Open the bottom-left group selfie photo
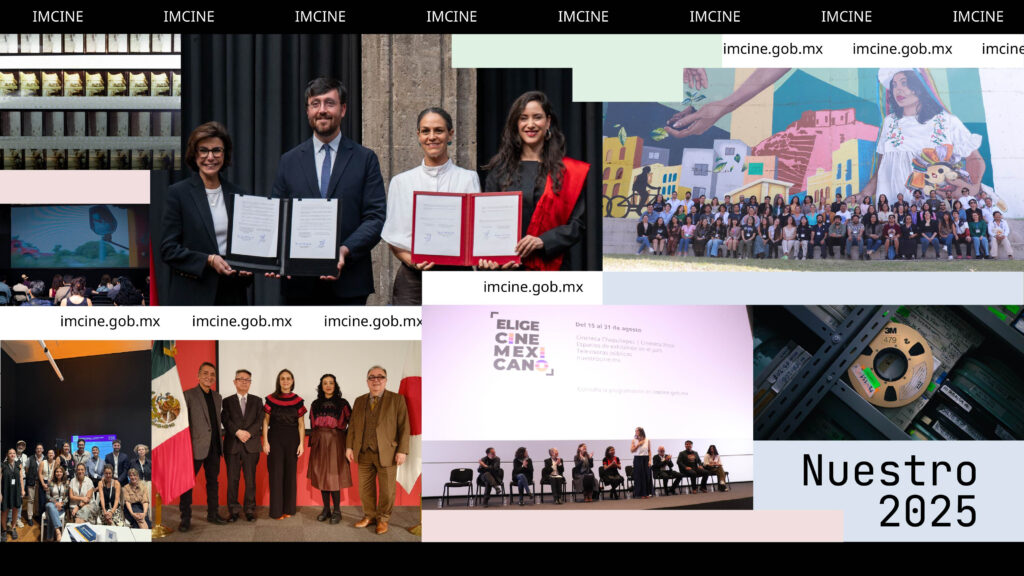Viewport: 1024px width, 576px height. 75,440
